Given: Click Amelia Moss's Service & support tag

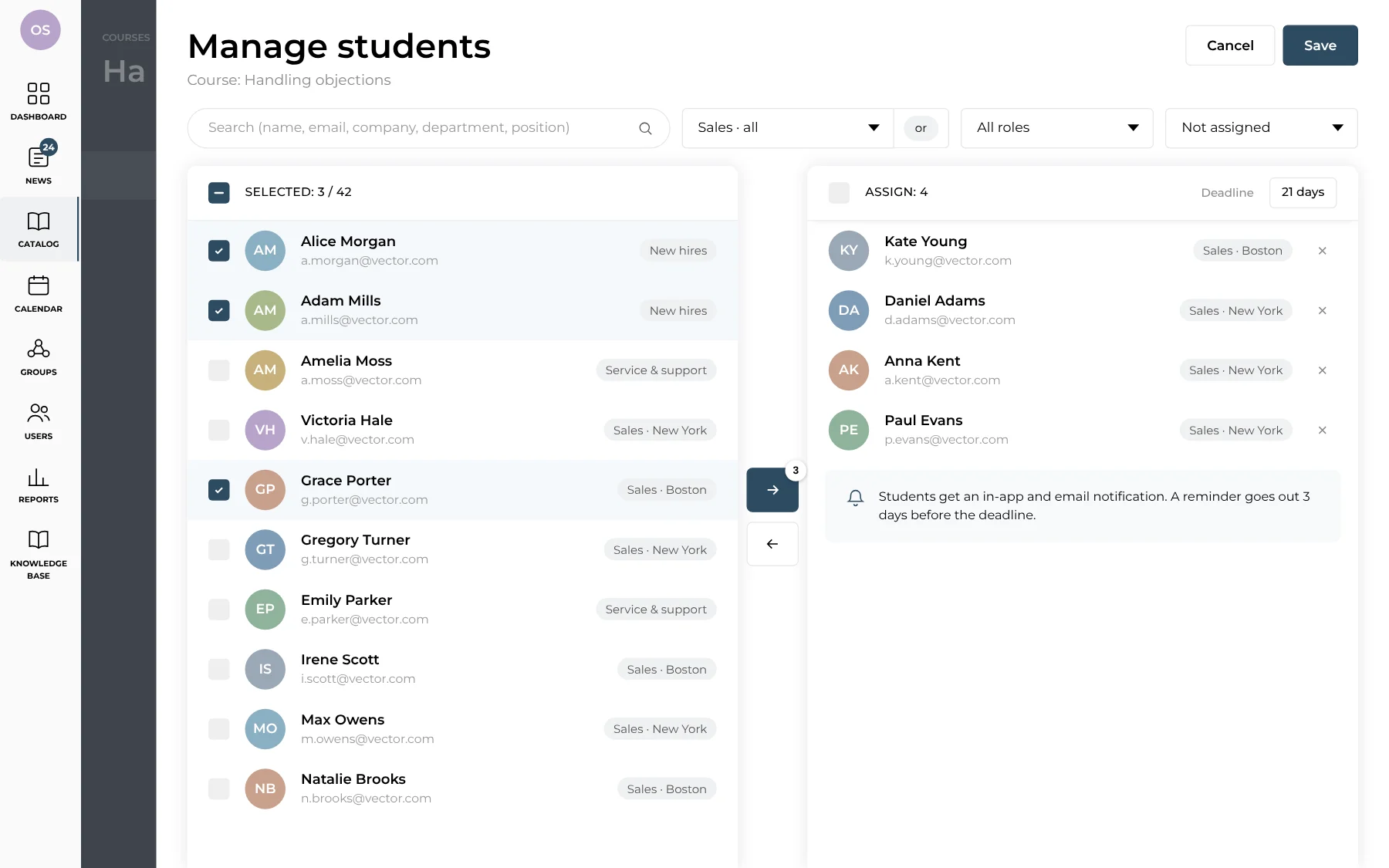Looking at the screenshot, I should 656,370.
